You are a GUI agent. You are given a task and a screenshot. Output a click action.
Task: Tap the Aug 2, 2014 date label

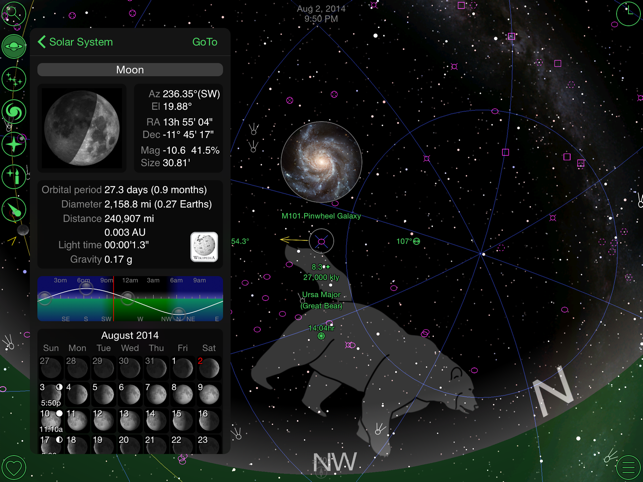[x=321, y=9]
